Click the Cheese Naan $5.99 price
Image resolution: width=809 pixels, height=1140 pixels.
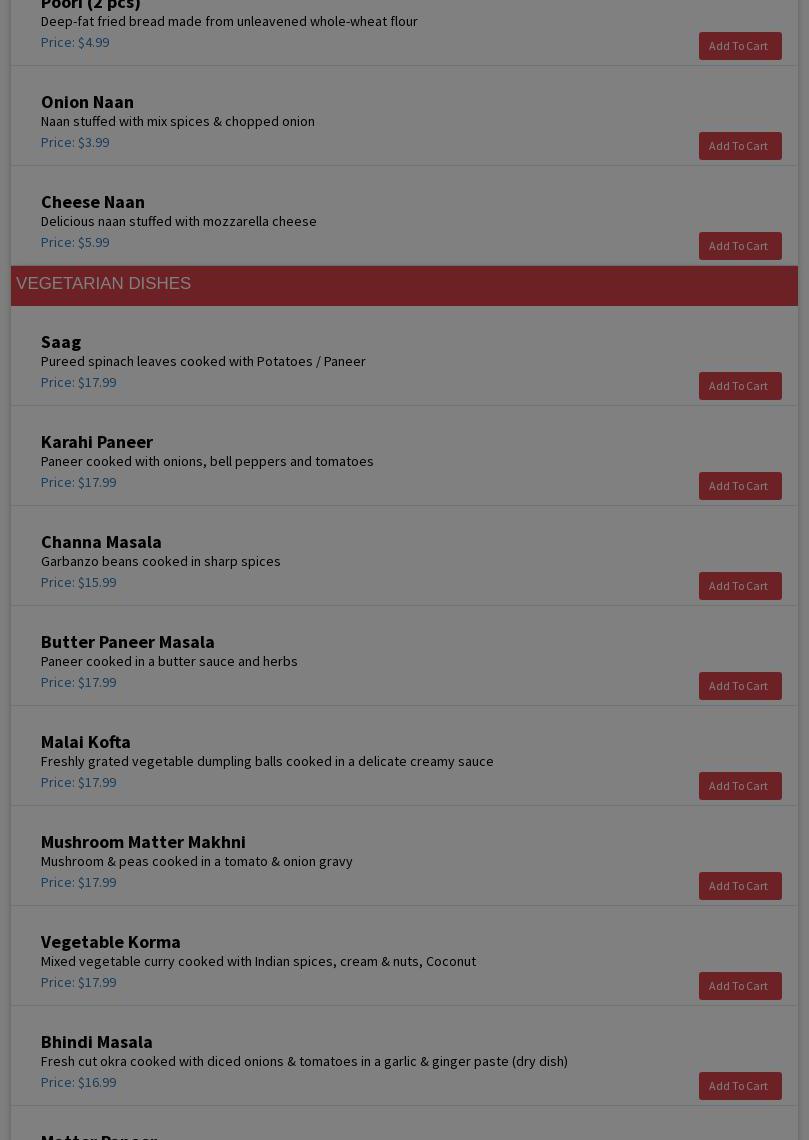click(x=75, y=242)
